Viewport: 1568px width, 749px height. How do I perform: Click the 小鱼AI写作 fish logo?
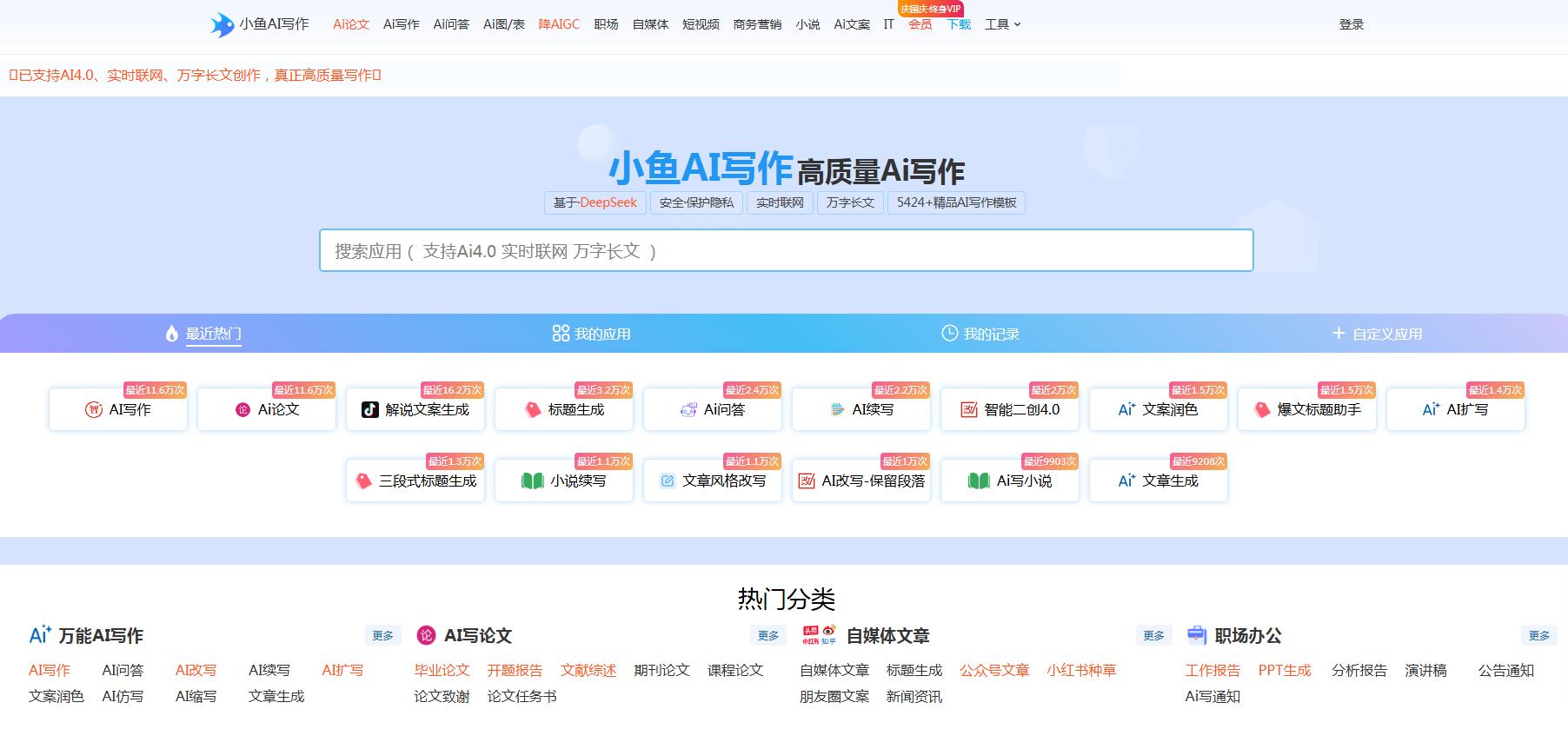(x=223, y=24)
